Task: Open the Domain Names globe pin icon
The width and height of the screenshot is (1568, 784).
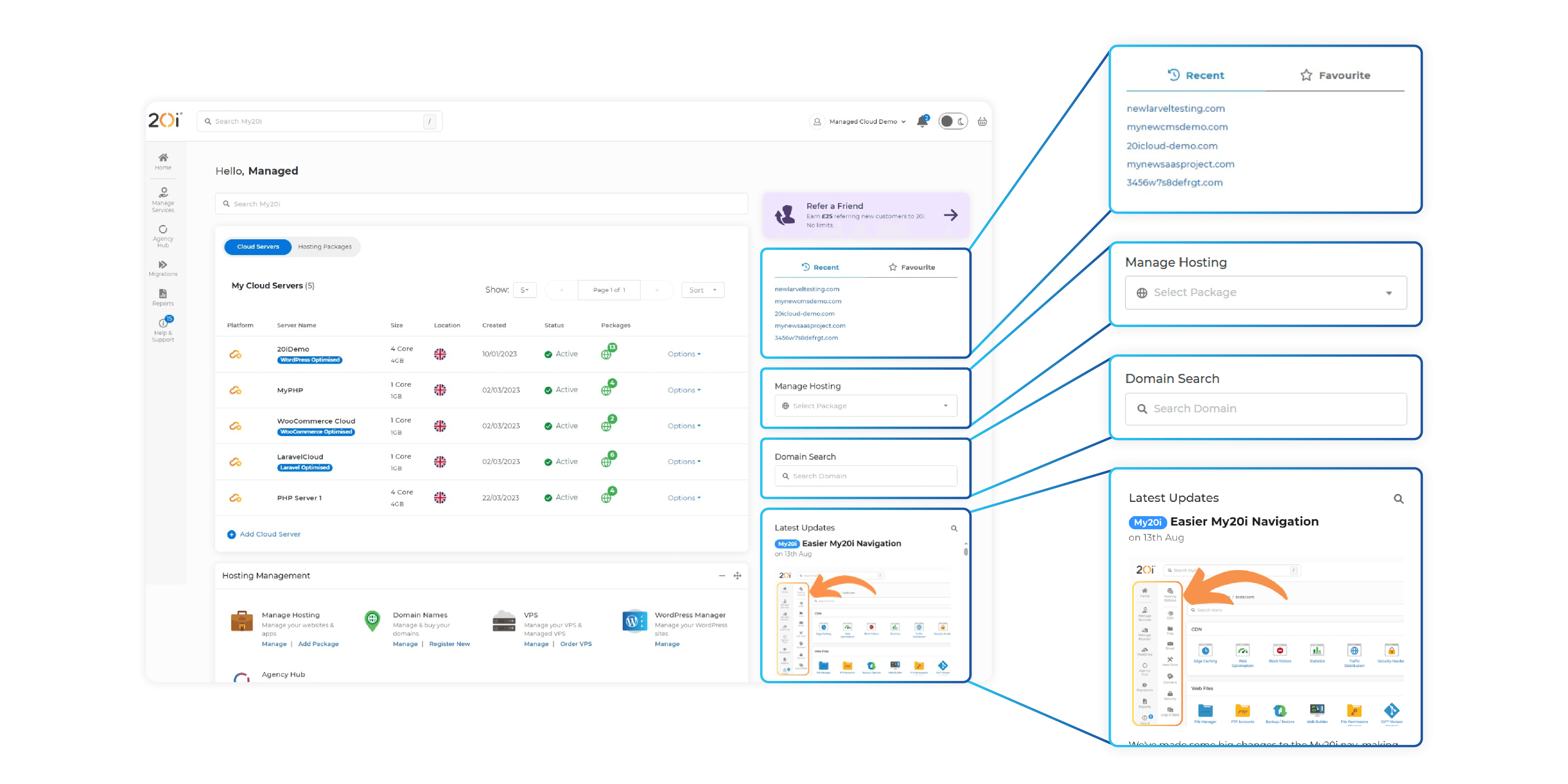Action: point(372,621)
